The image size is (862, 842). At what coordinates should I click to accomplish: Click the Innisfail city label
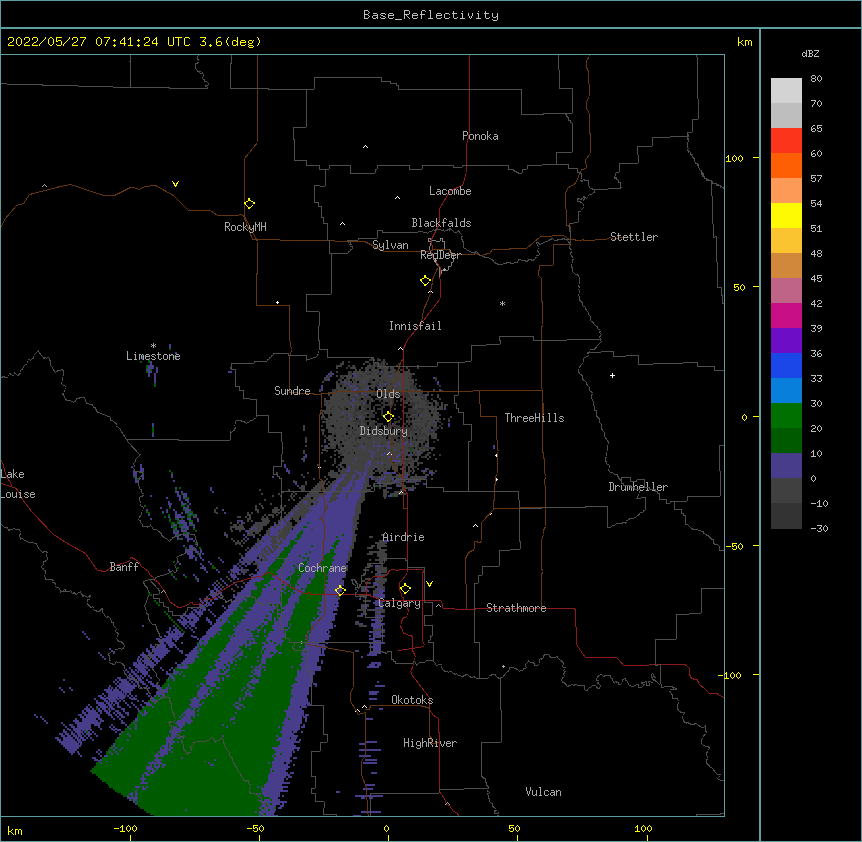coord(415,326)
